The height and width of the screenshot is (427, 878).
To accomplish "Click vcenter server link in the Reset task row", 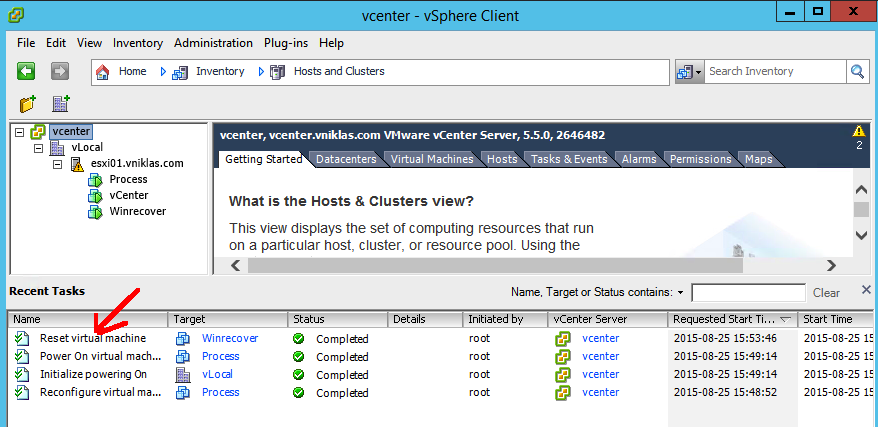I will [601, 339].
